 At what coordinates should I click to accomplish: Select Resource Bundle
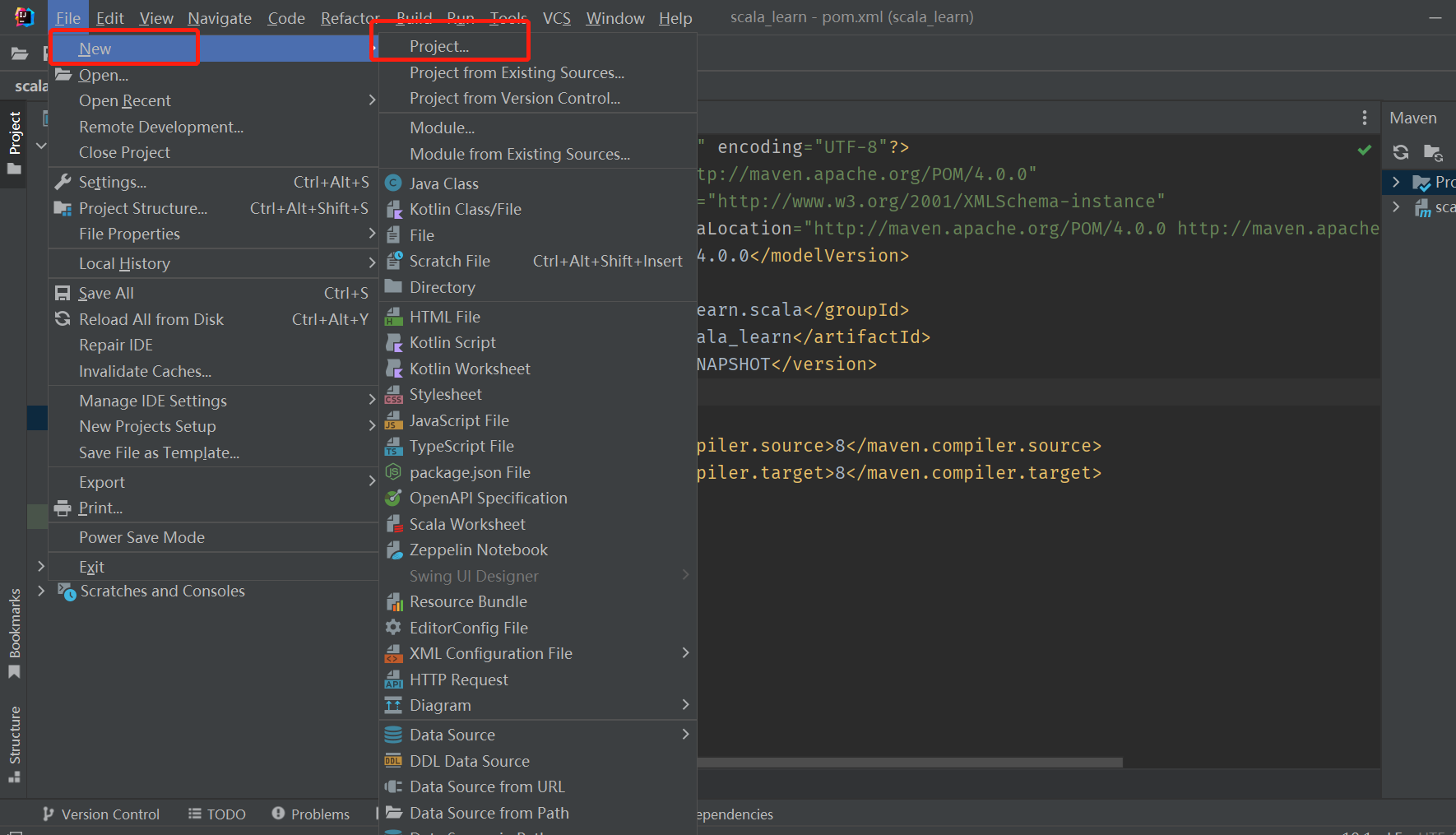[538, 601]
